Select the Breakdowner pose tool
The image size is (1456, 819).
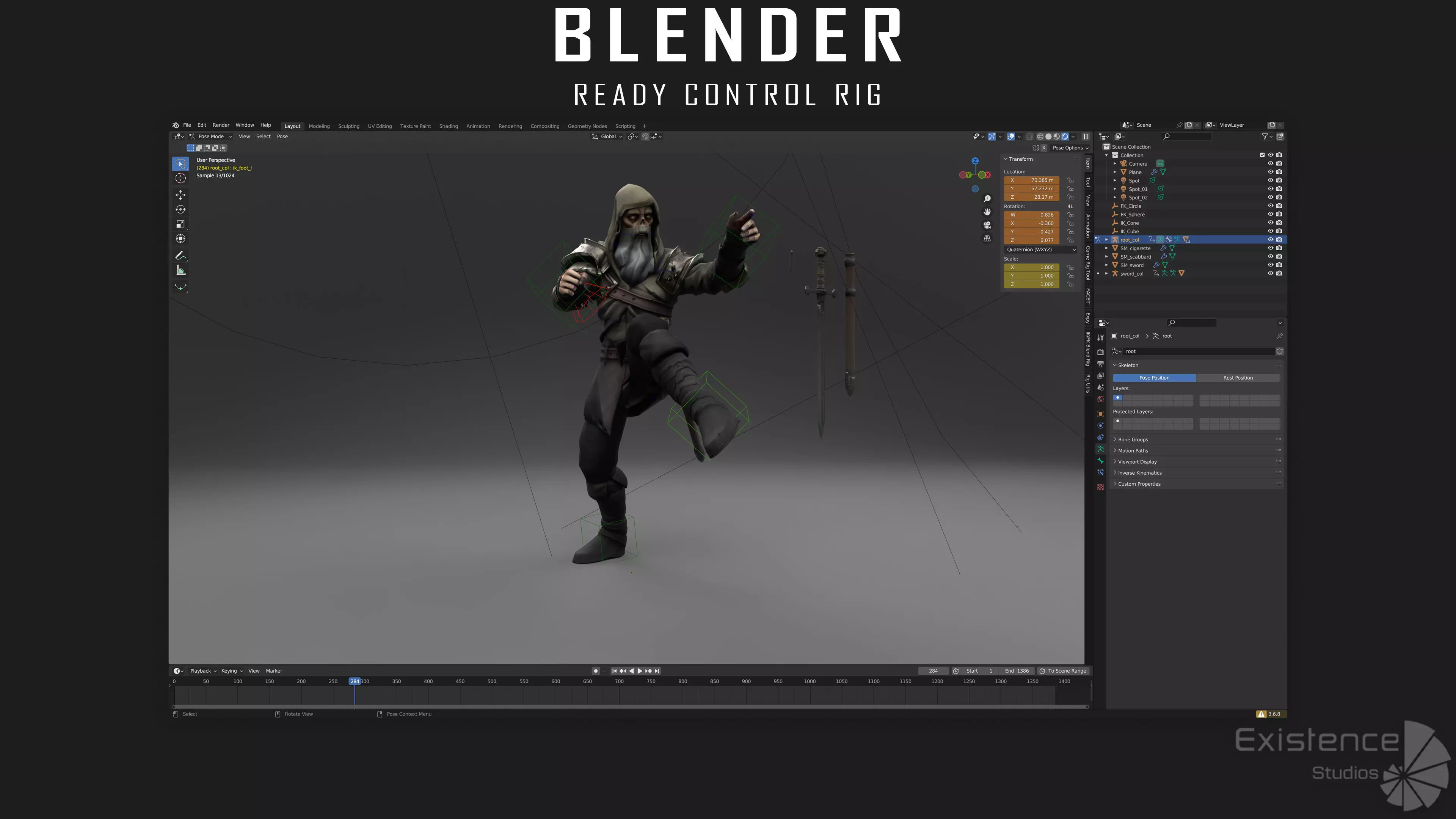180,287
